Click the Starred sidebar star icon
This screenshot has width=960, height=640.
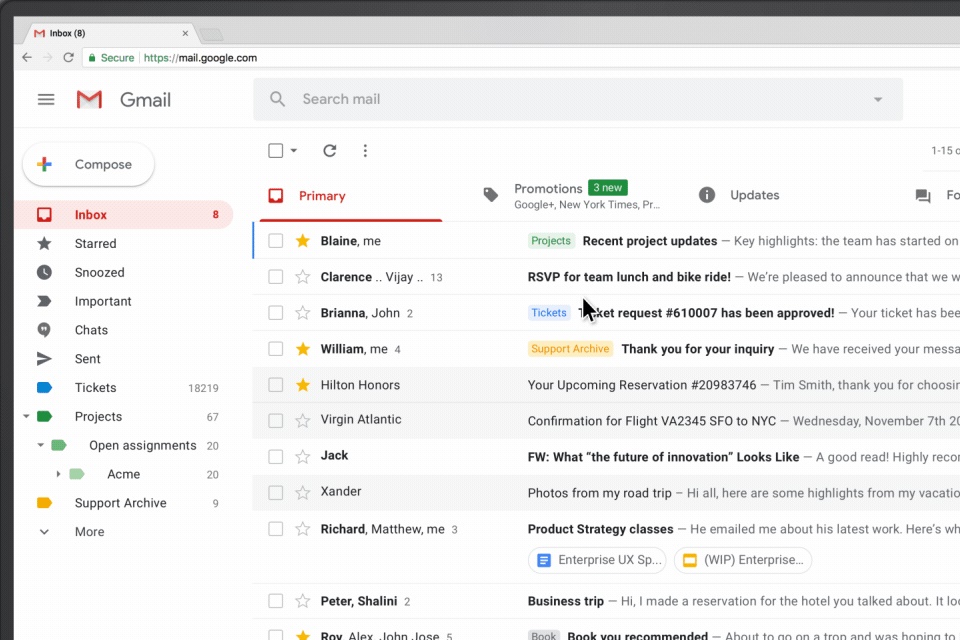pos(44,243)
